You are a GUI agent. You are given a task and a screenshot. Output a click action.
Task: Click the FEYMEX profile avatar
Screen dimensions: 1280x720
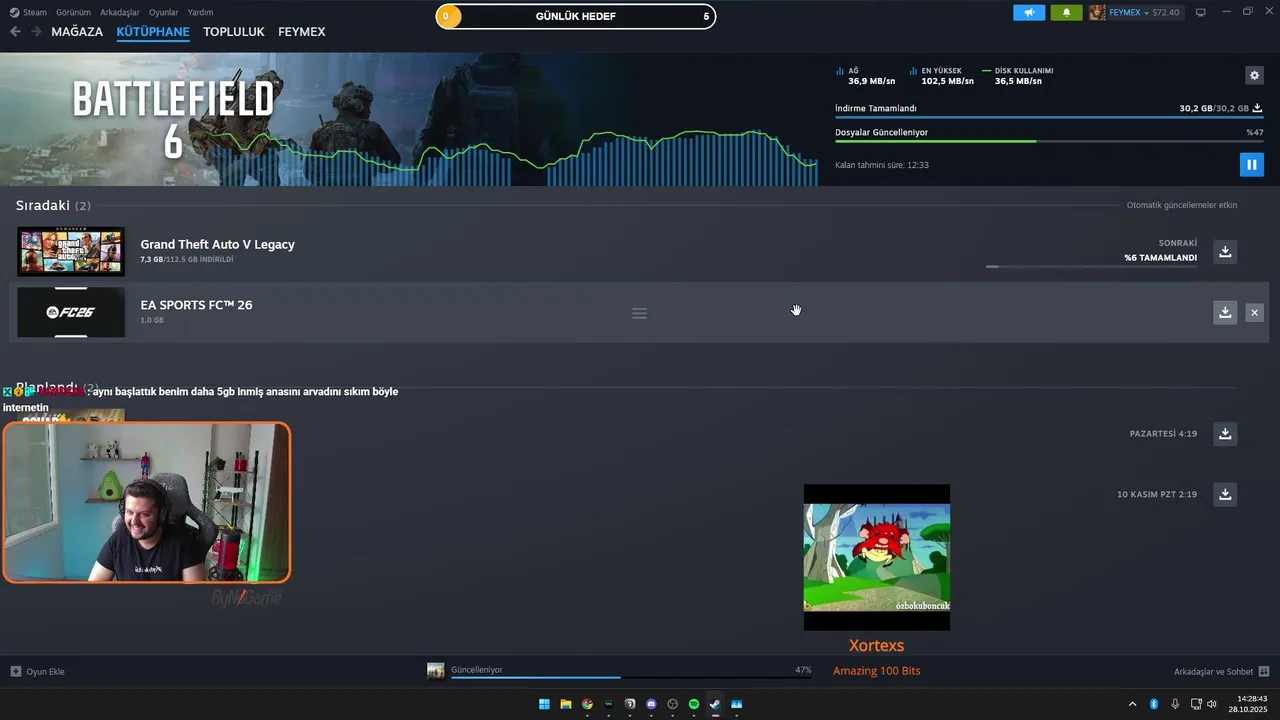[x=1097, y=12]
